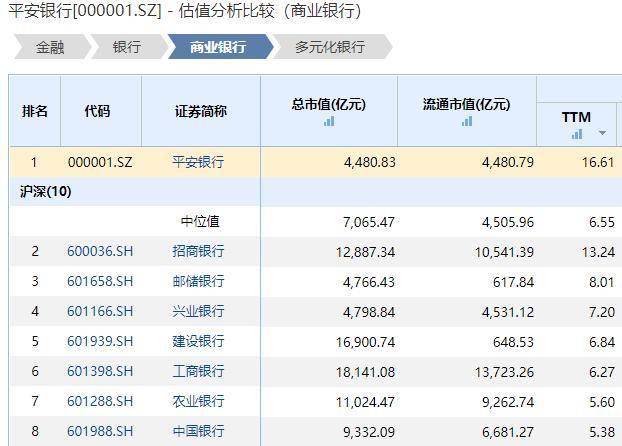The image size is (622, 446).
Task: Click circulating value 4,531.12
Action: (x=508, y=312)
